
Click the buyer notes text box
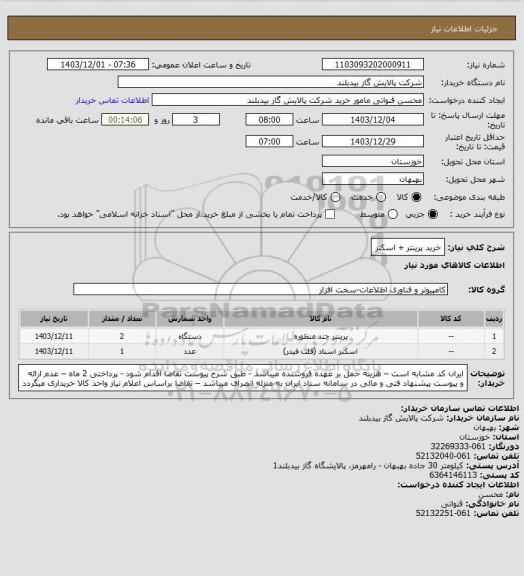[243, 378]
